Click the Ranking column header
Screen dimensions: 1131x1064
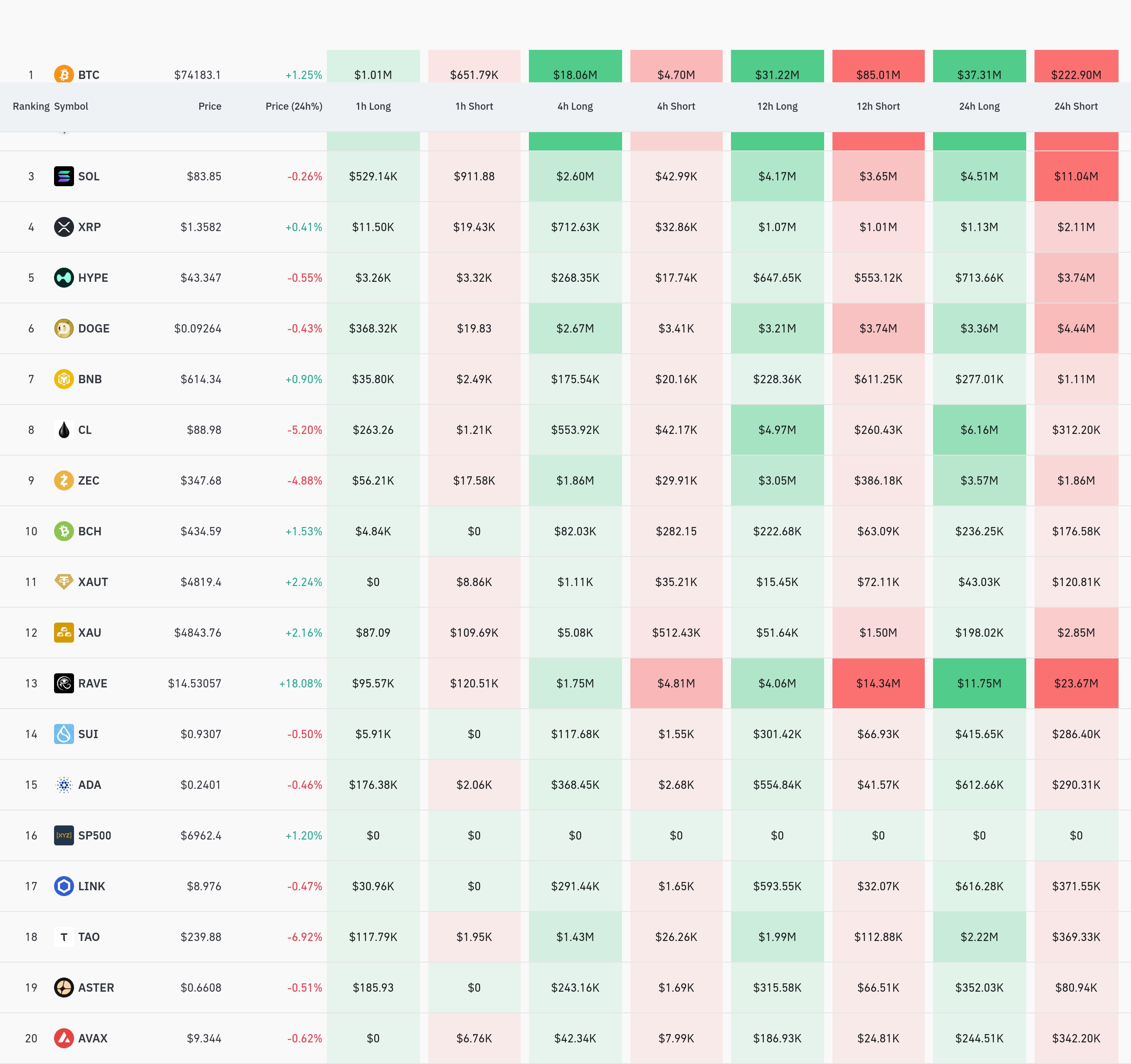[31, 106]
